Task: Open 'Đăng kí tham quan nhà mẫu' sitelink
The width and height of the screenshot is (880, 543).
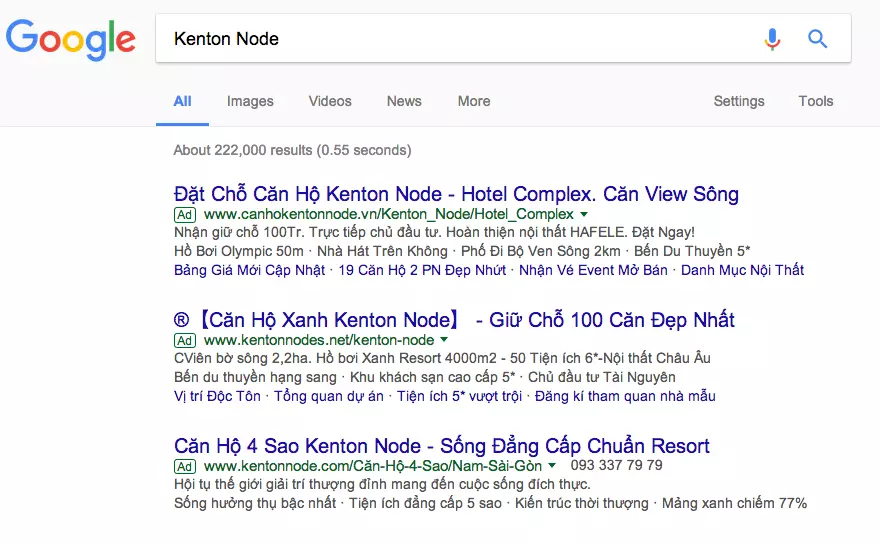Action: point(625,396)
